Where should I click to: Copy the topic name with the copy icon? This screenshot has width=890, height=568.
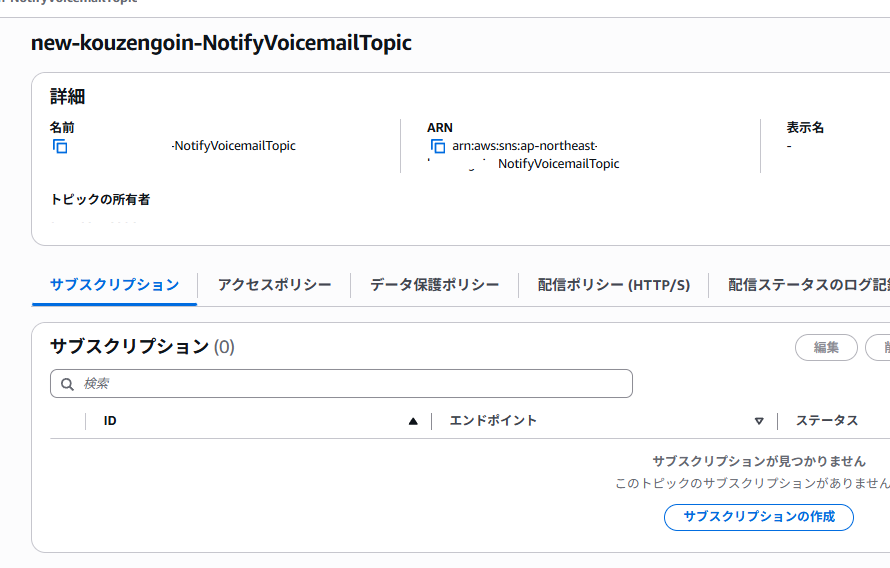(x=60, y=146)
